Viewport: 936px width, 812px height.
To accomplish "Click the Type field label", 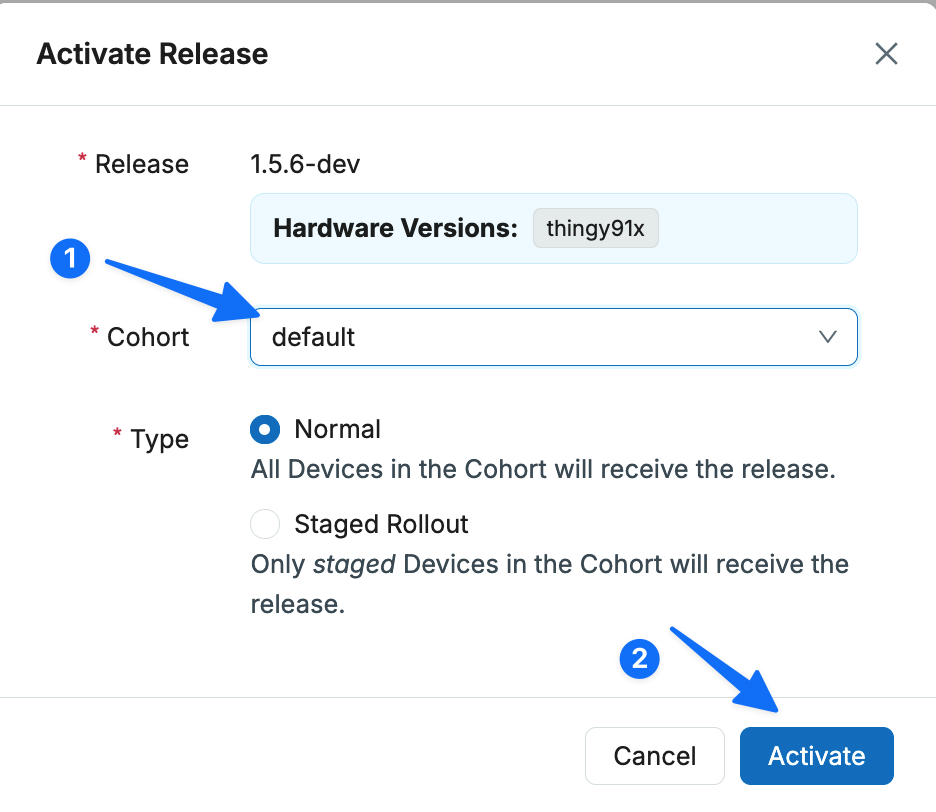I will (x=159, y=439).
